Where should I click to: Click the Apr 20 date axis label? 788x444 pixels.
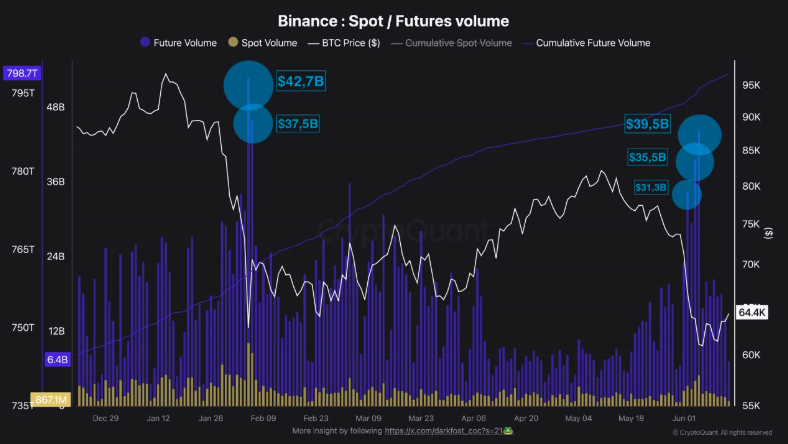[526, 418]
